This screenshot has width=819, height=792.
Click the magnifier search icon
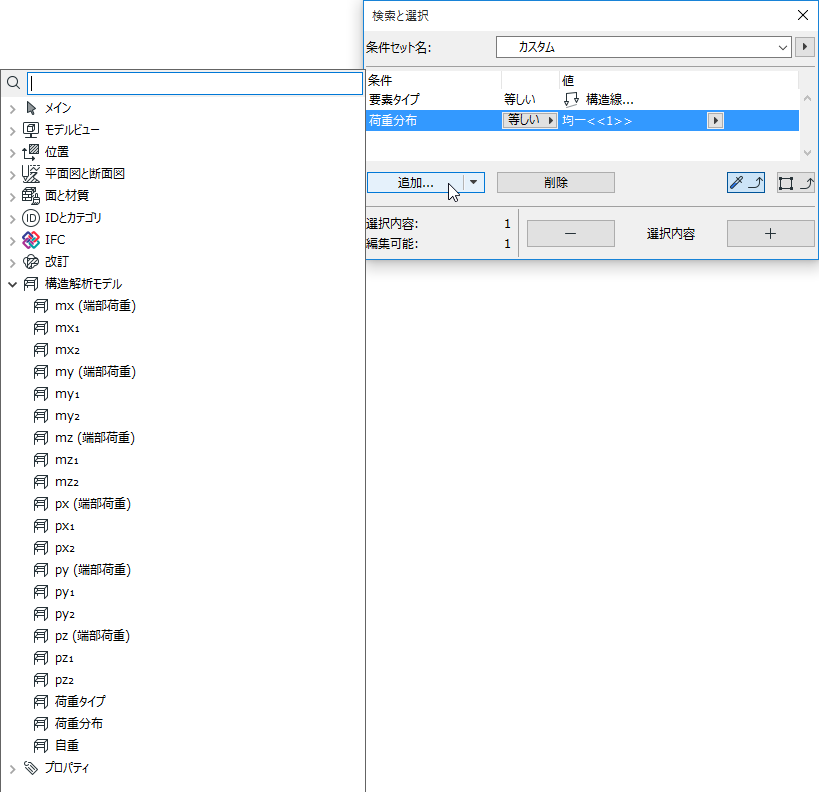click(14, 83)
